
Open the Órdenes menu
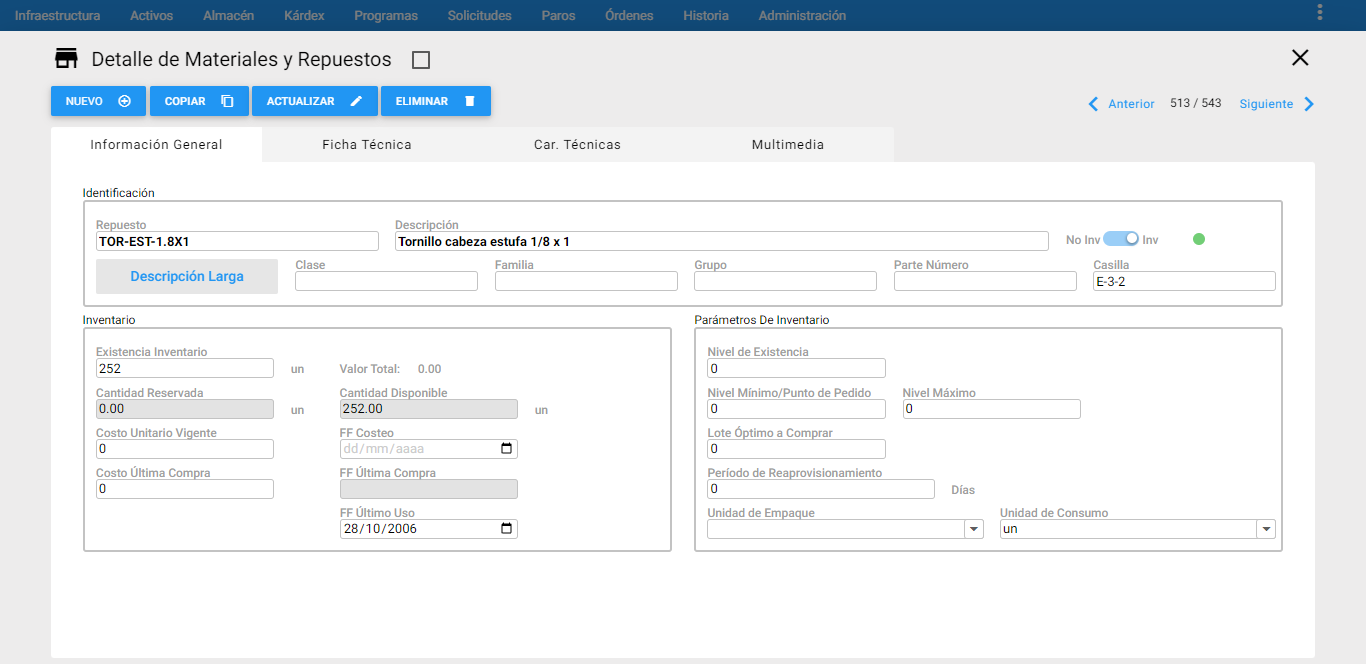[629, 15]
